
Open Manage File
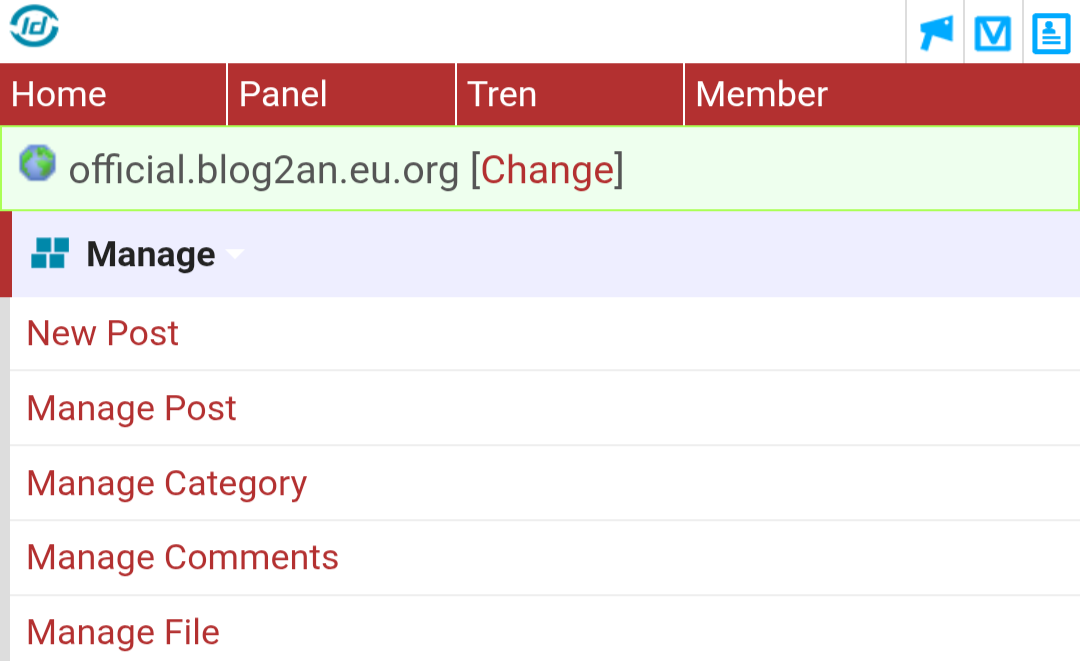(x=123, y=632)
